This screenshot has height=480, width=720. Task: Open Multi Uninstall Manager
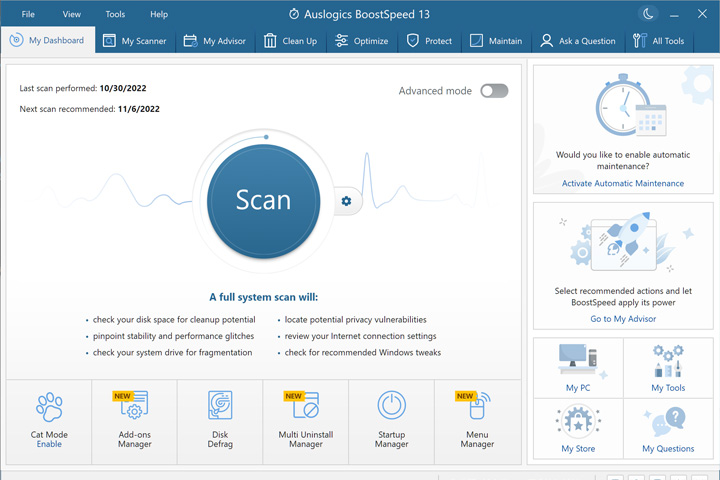click(x=306, y=422)
